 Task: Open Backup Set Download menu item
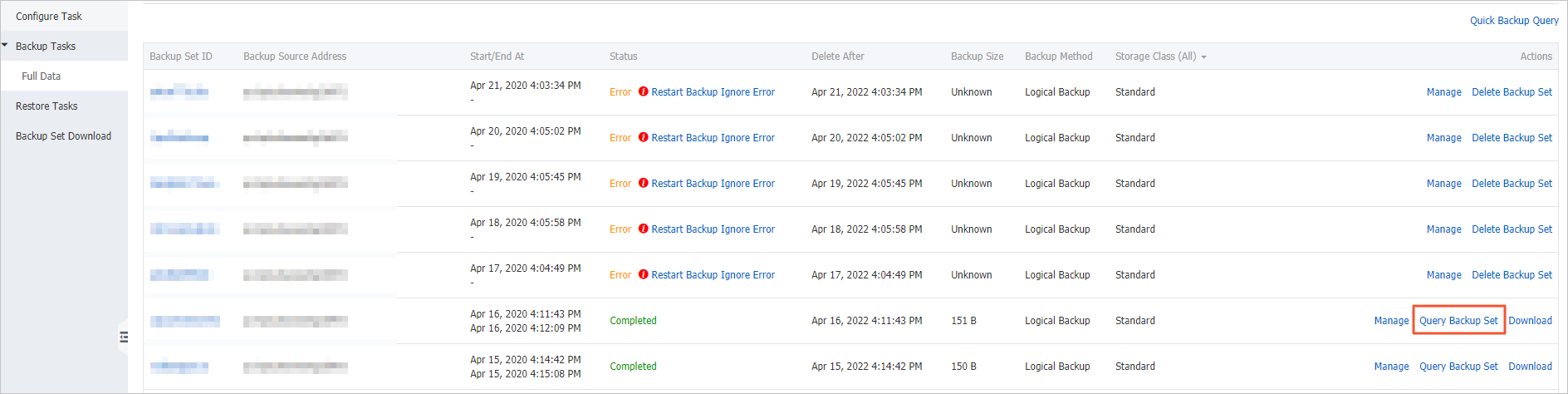63,135
